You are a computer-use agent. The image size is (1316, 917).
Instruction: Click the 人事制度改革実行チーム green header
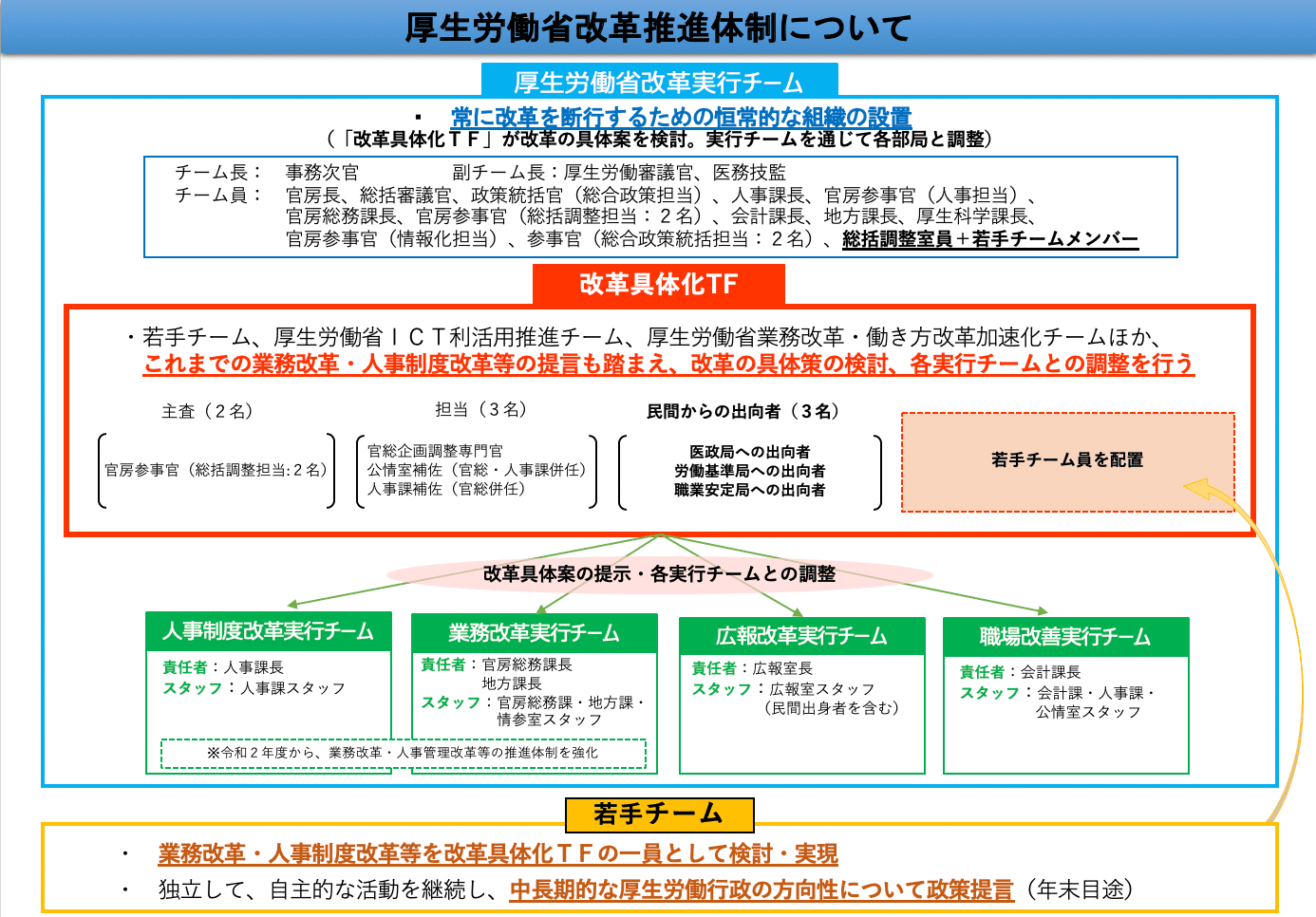click(269, 632)
